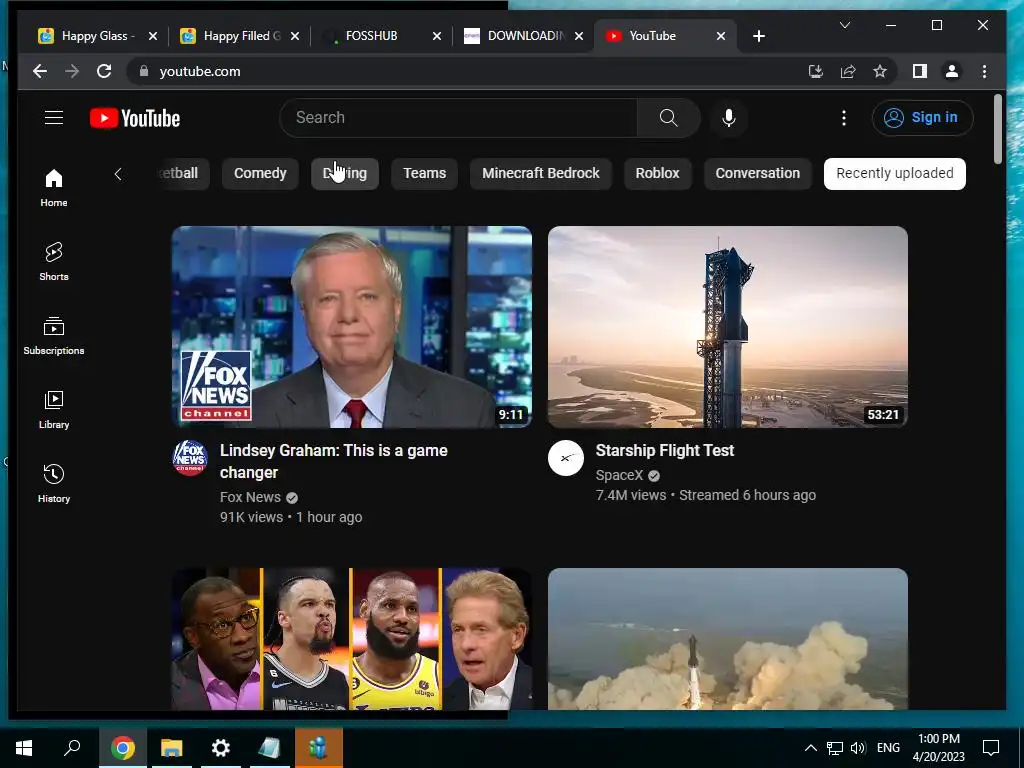
Task: Expand the tab search dropdown
Action: [844, 25]
